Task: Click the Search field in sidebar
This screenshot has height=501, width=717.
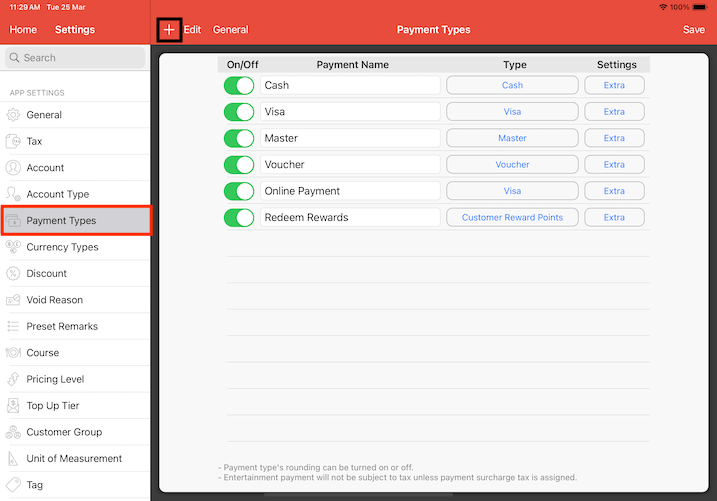Action: (x=75, y=58)
